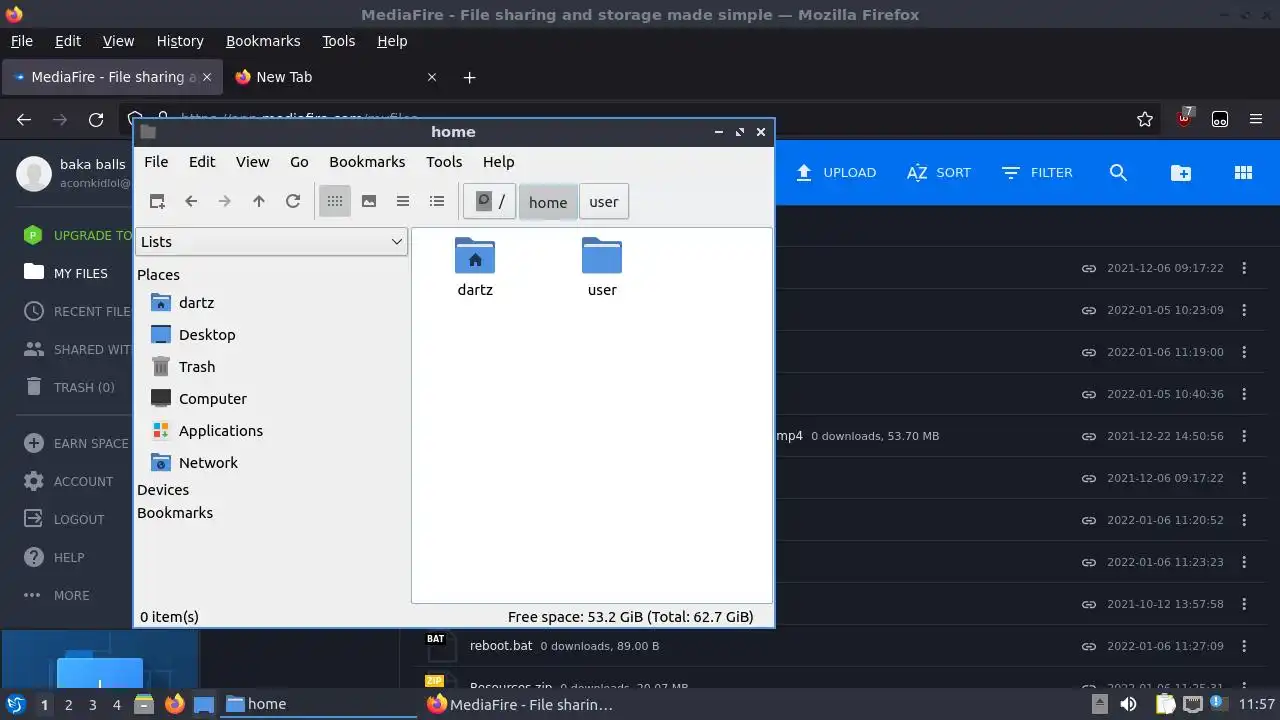Open file manager Tools menu
The height and width of the screenshot is (720, 1280).
pos(444,161)
